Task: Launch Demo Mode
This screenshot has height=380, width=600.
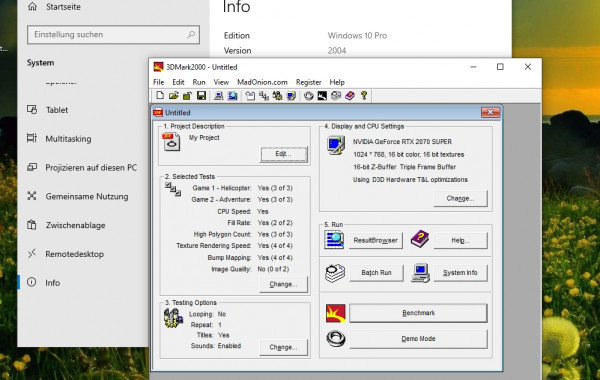Action: coord(418,339)
